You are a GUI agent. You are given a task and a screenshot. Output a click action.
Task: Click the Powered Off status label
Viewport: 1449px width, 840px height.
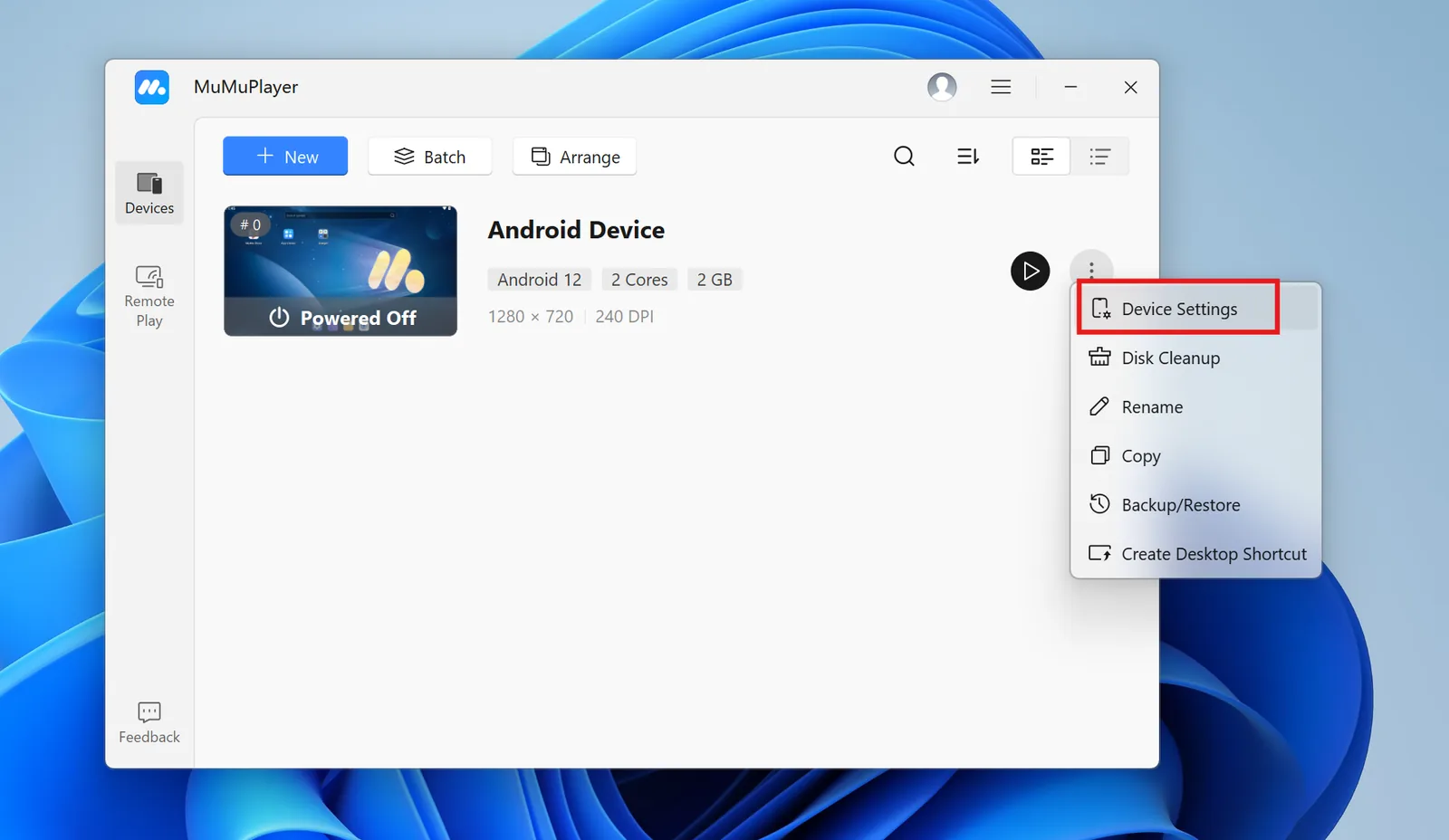342,318
